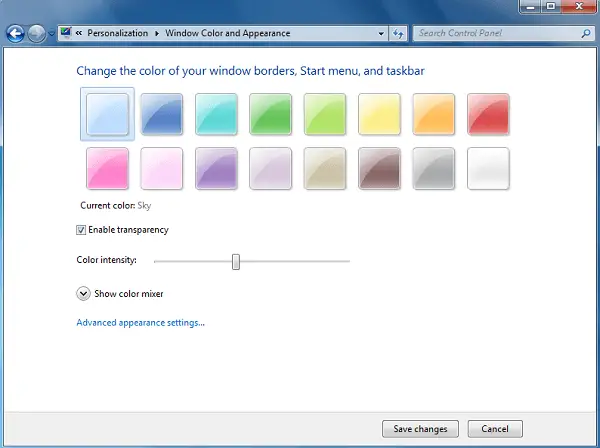600x448 pixels.
Task: Open Advanced appearance settings link
Action: 140,323
